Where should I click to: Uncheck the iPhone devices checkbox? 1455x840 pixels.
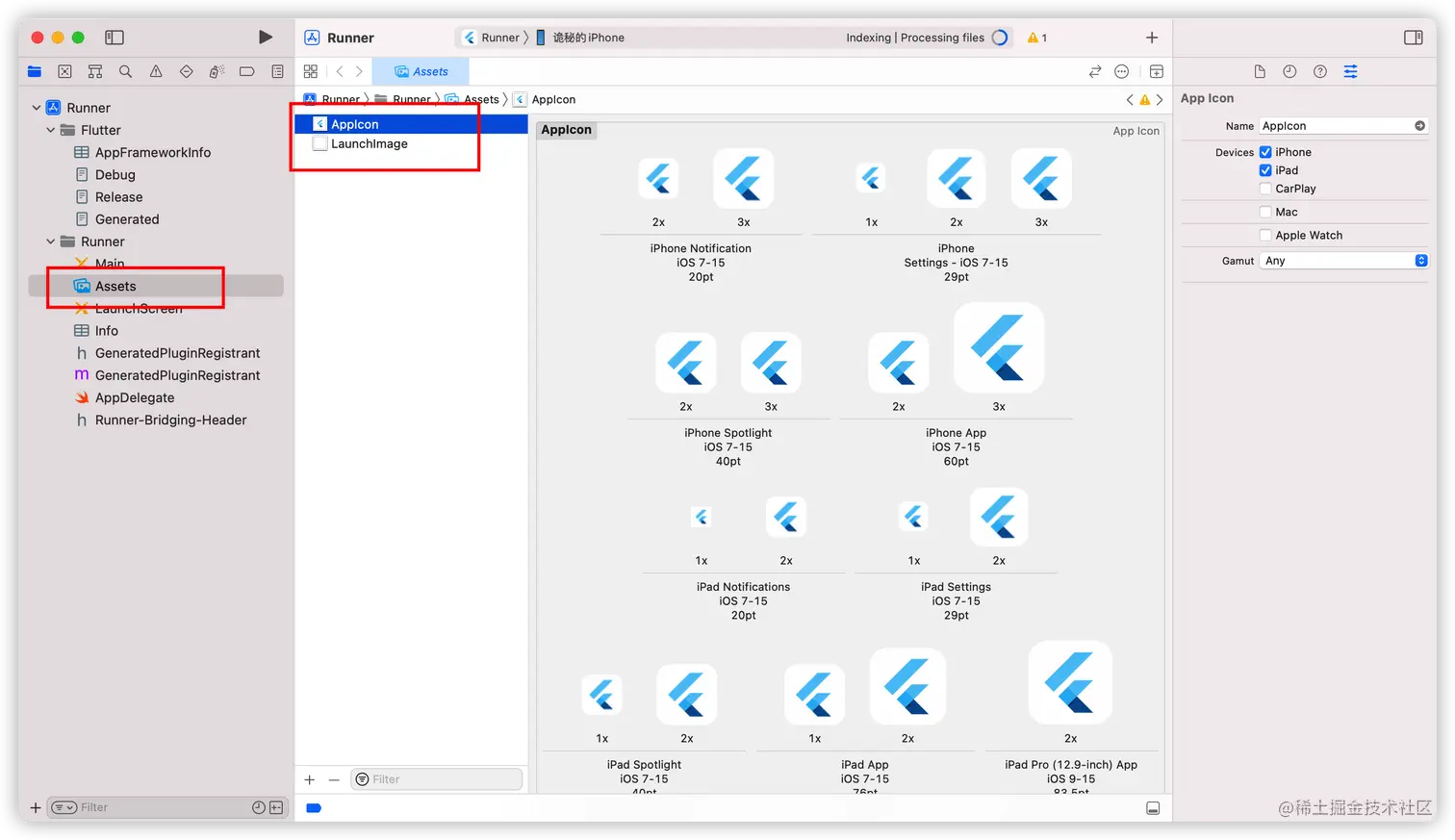click(x=1265, y=152)
